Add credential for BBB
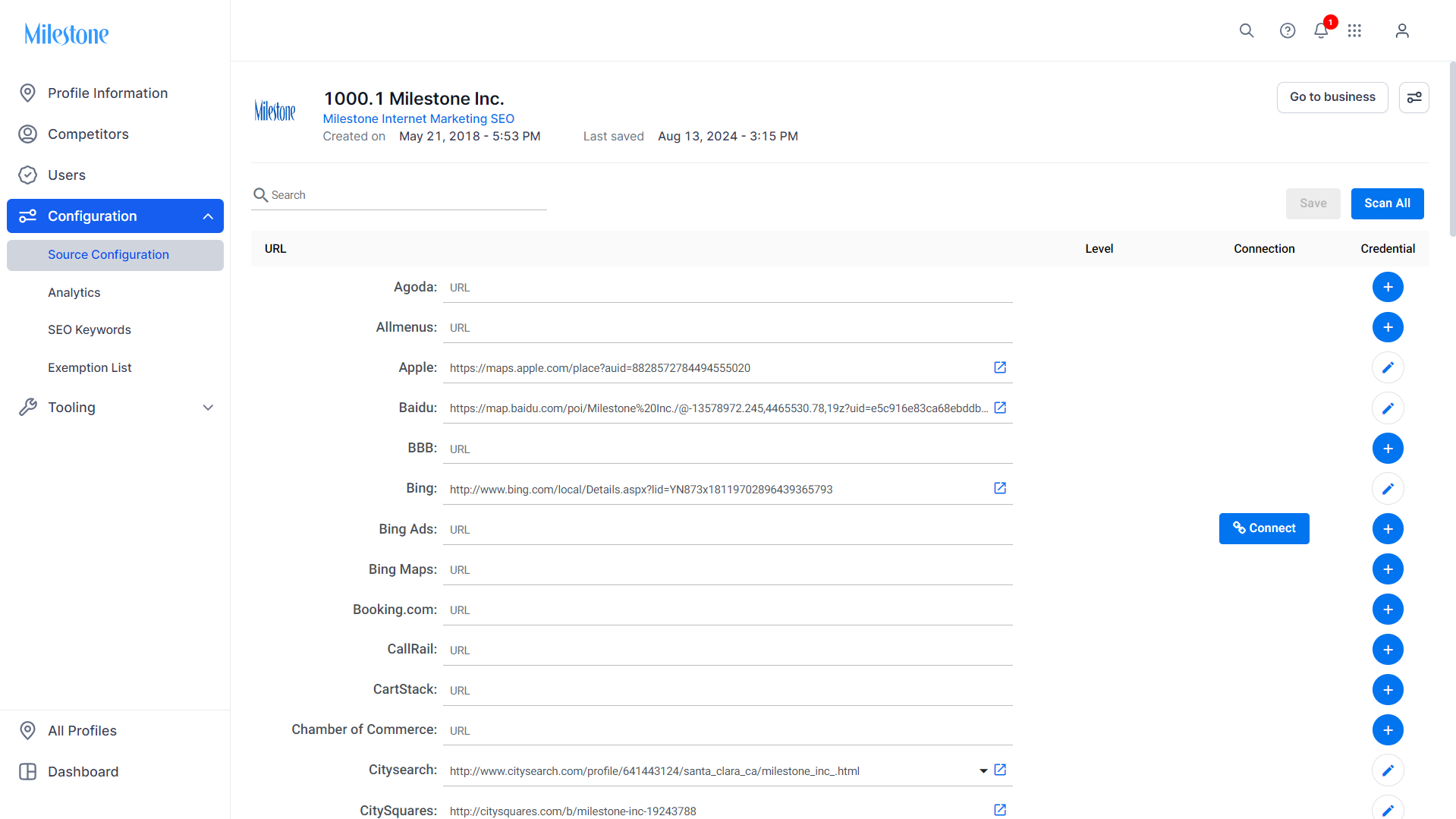Image resolution: width=1456 pixels, height=819 pixels. [1388, 449]
